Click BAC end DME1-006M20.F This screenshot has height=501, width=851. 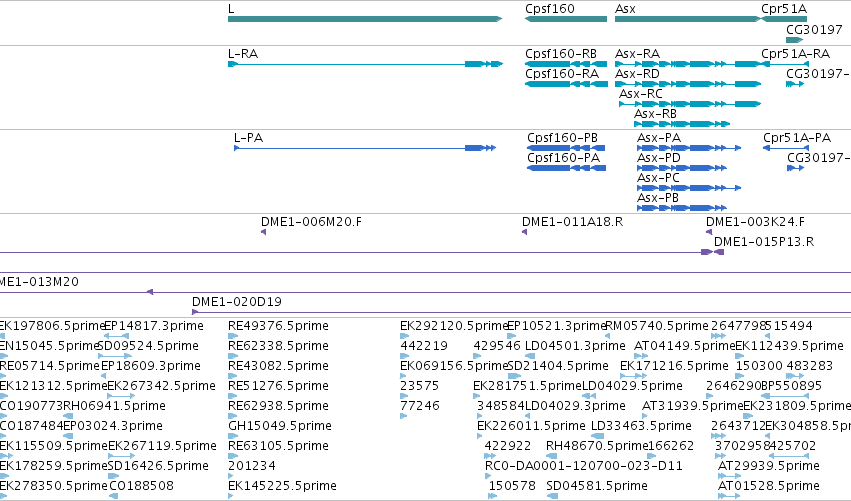tap(312, 222)
